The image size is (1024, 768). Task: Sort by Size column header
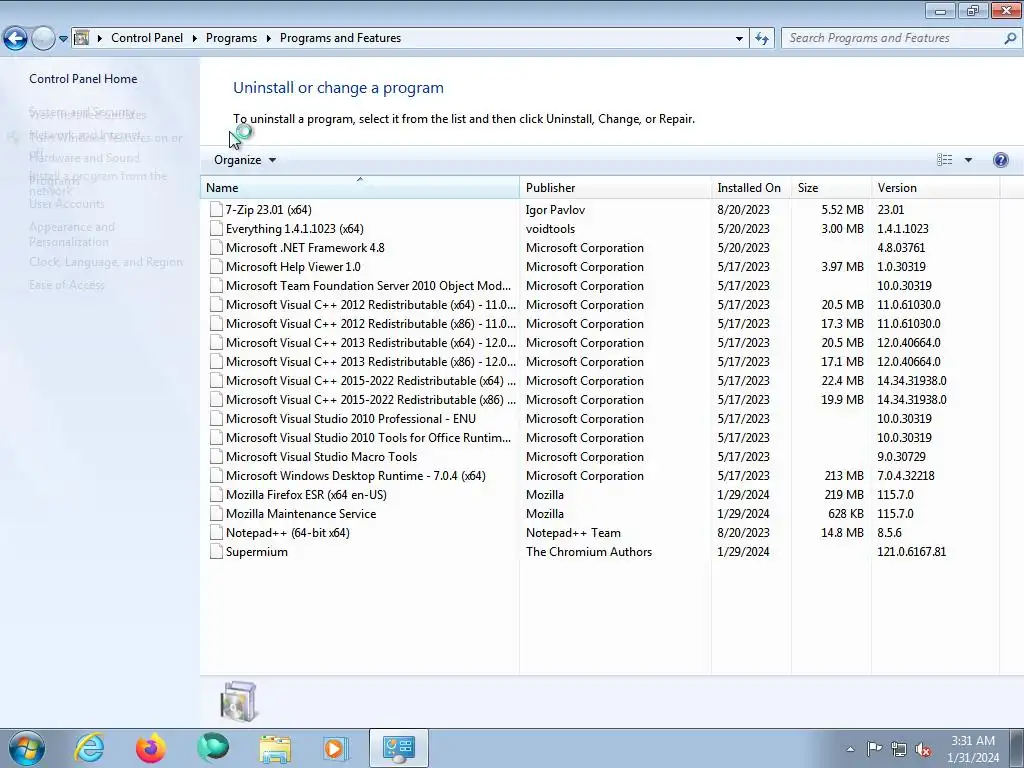831,187
